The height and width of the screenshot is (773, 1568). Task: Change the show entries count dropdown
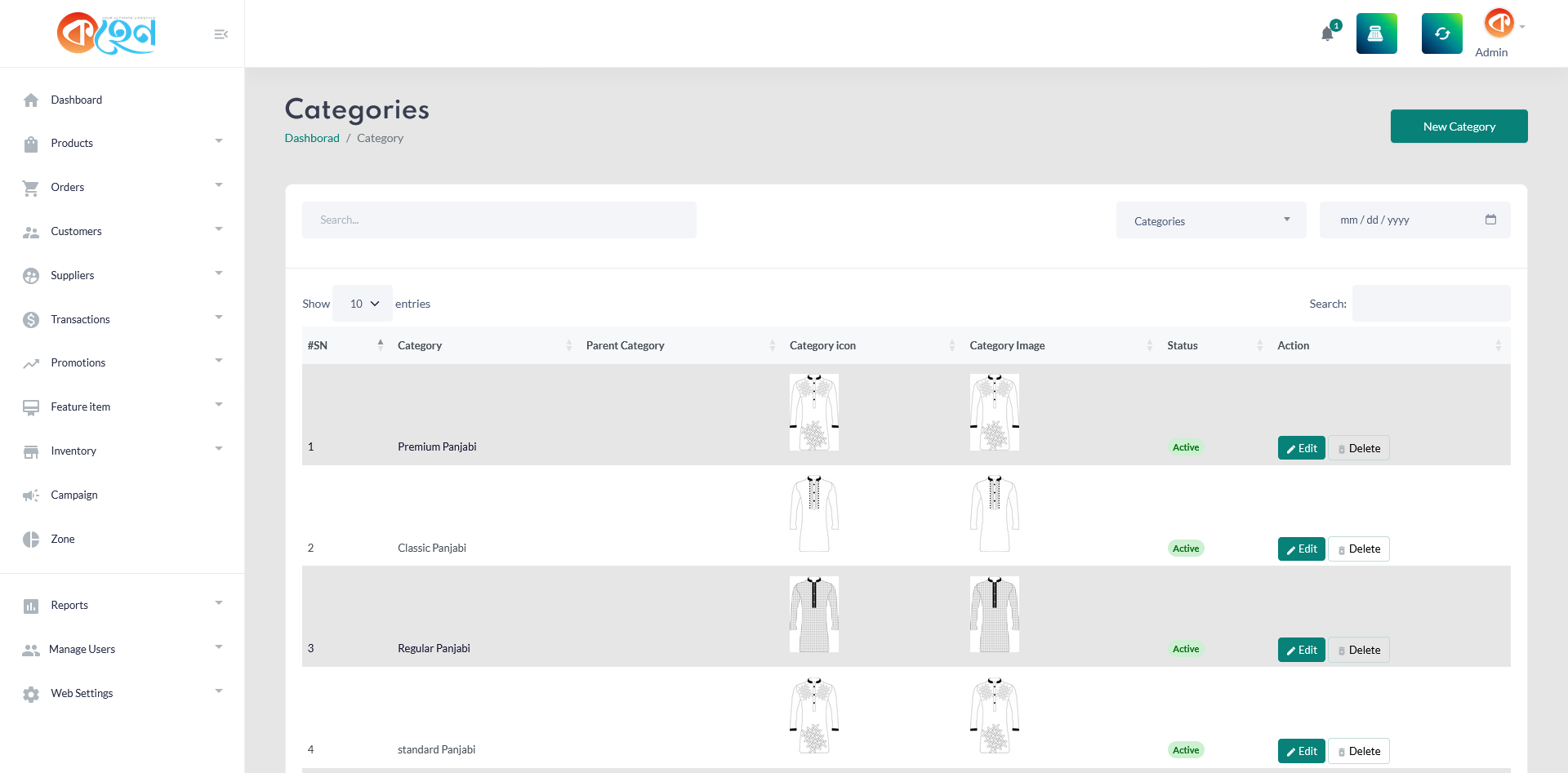tap(363, 304)
